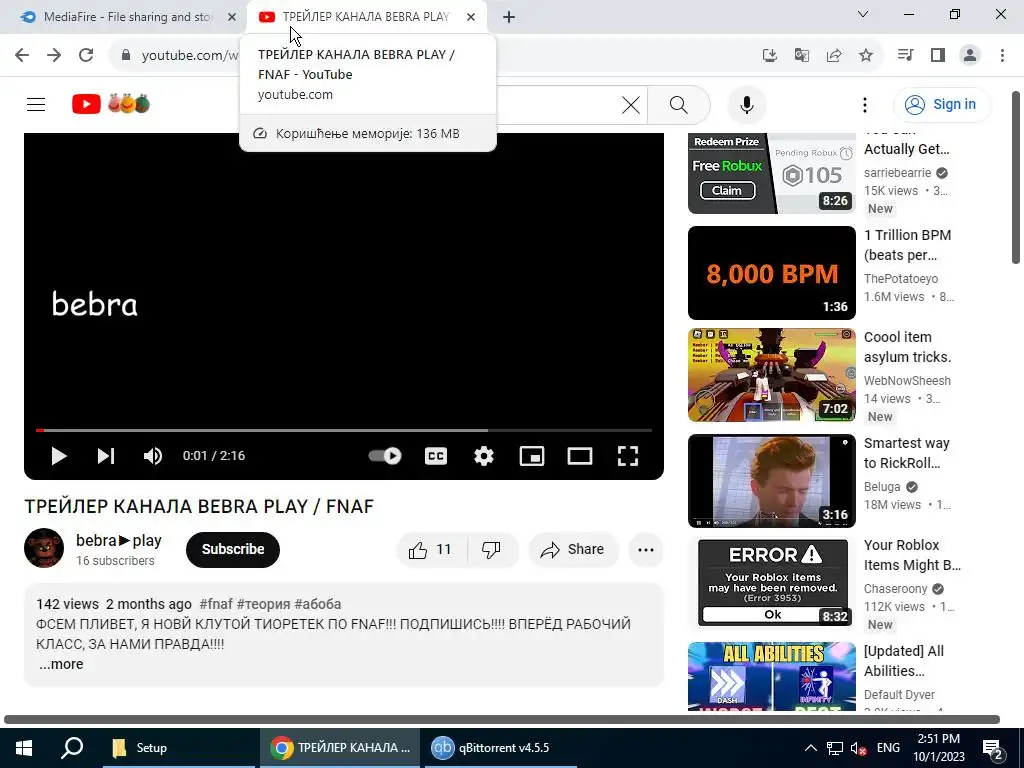Image resolution: width=1024 pixels, height=768 pixels.
Task: Click the #fnaf hashtag
Action: tap(216, 604)
